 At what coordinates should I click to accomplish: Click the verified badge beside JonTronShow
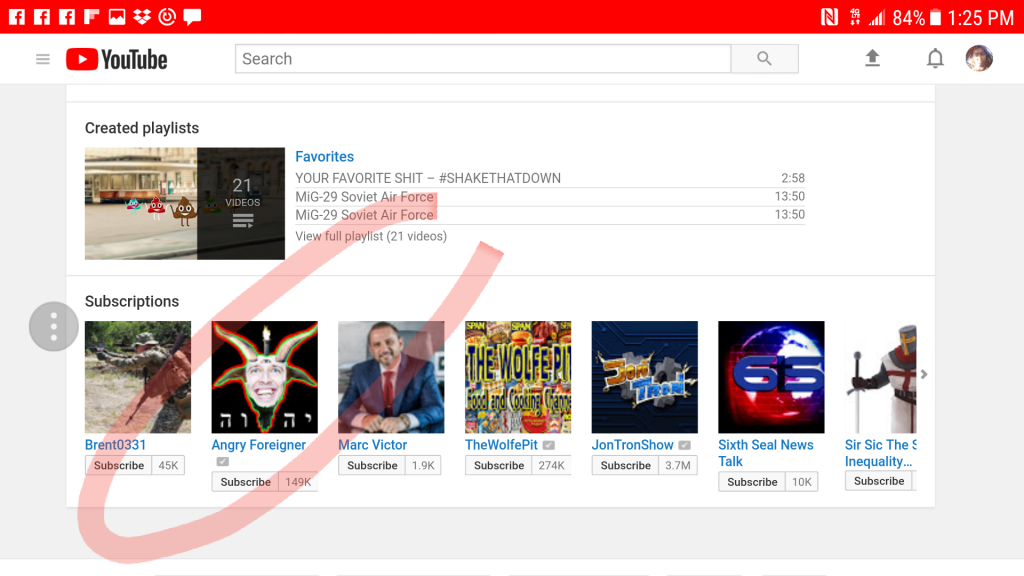(x=684, y=445)
